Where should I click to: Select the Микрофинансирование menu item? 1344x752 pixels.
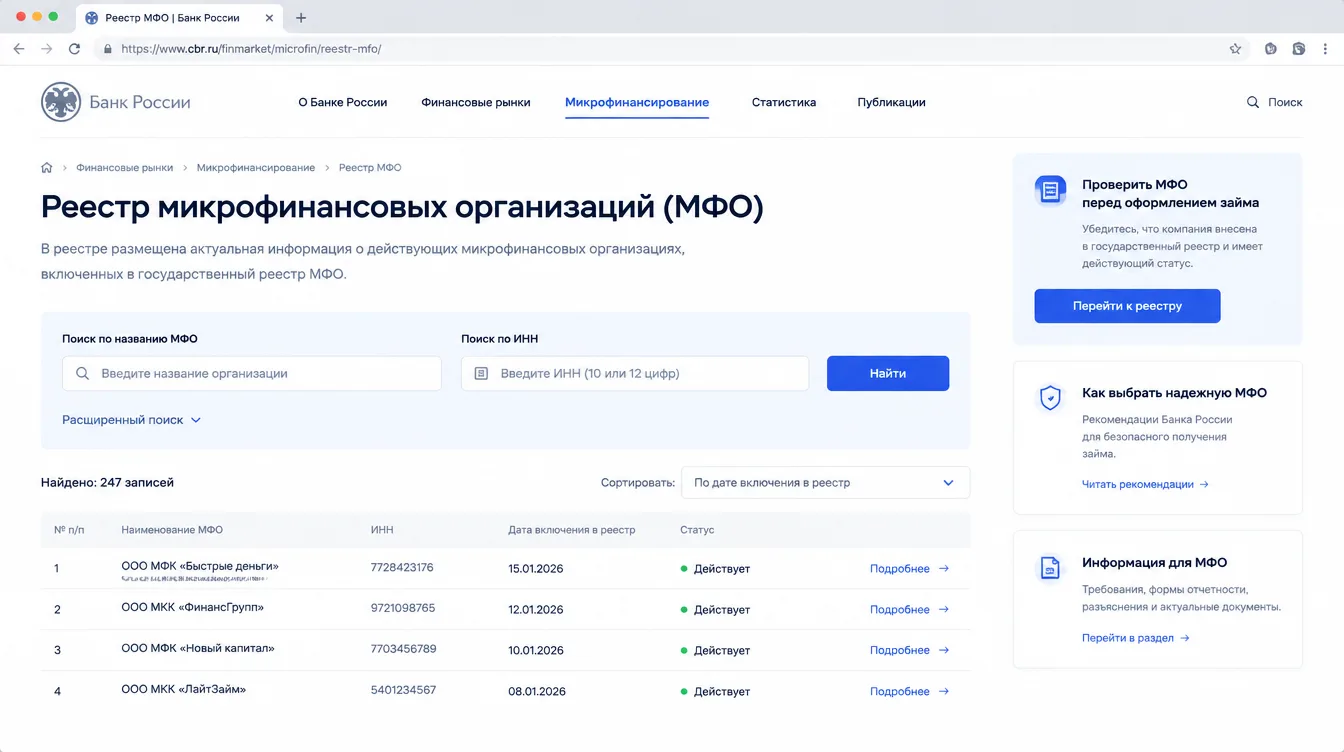coord(637,102)
